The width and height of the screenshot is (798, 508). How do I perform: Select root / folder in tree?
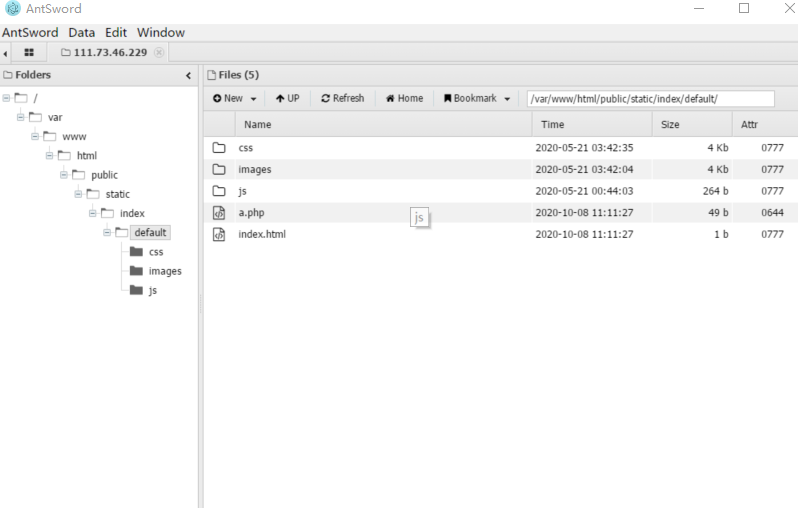(x=35, y=98)
